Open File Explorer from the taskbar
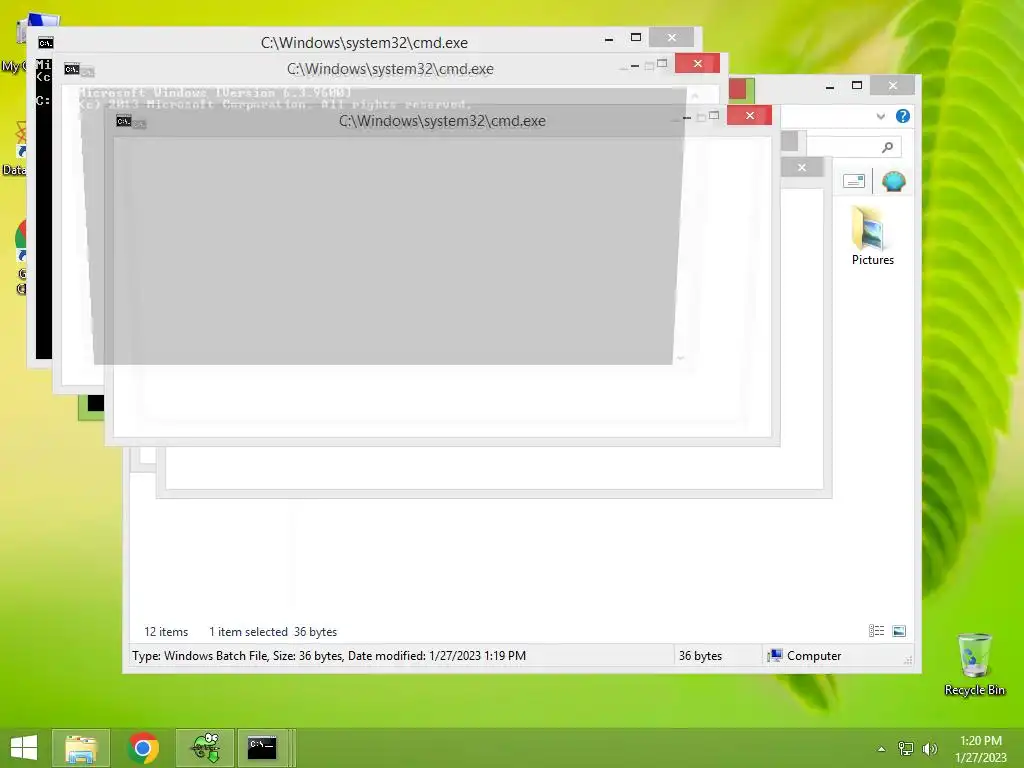 [x=81, y=748]
